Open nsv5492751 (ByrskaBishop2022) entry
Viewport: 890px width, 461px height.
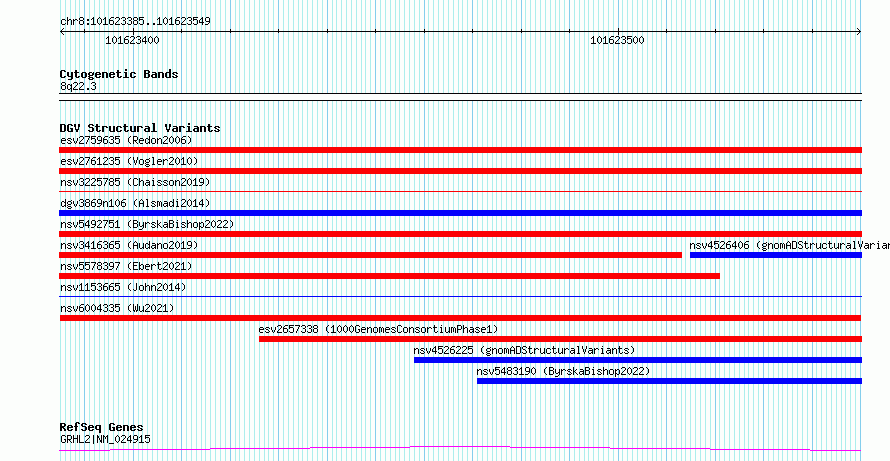(x=147, y=224)
